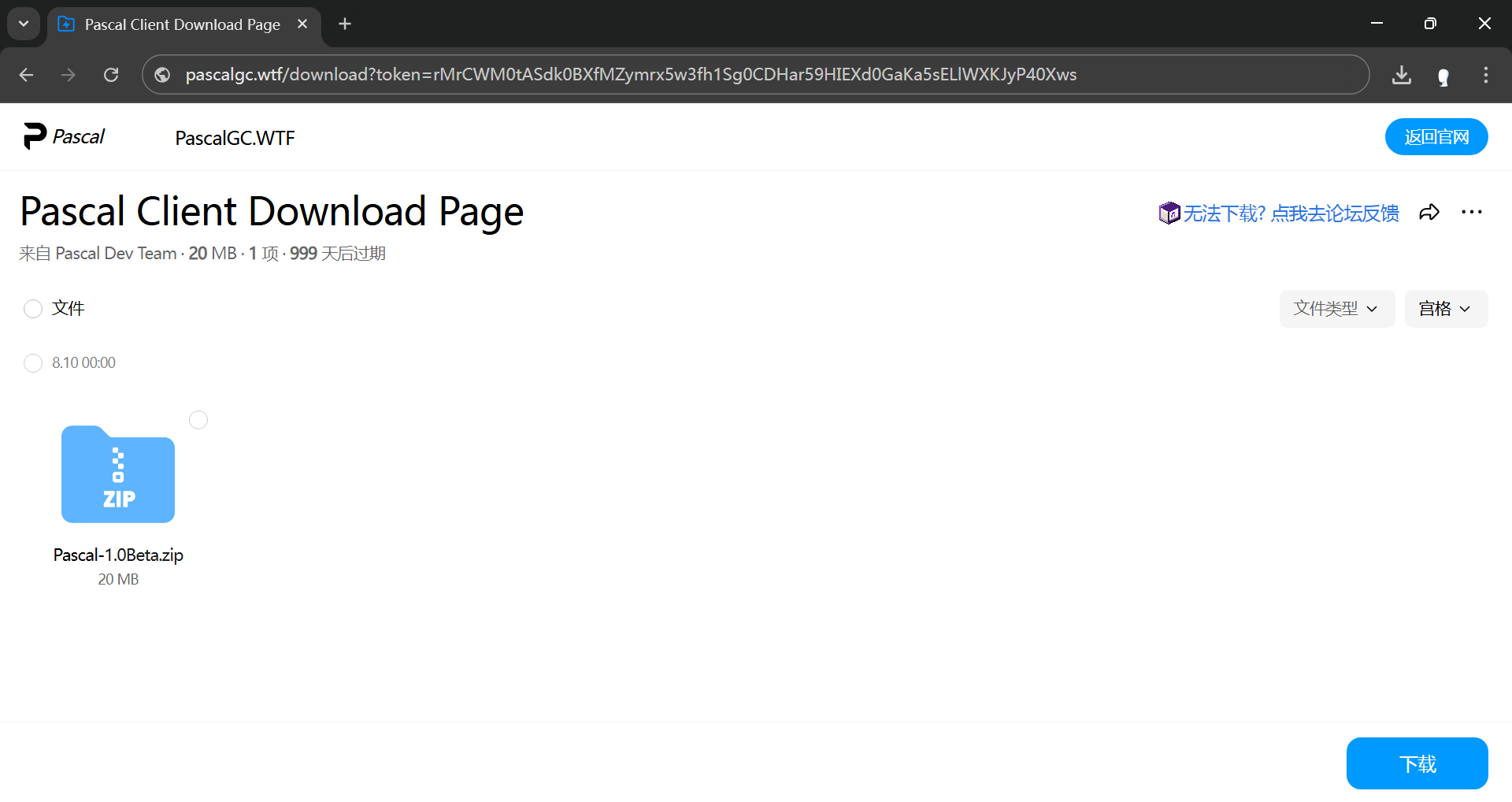Click the Pascal Client Download Page heading

(x=272, y=211)
